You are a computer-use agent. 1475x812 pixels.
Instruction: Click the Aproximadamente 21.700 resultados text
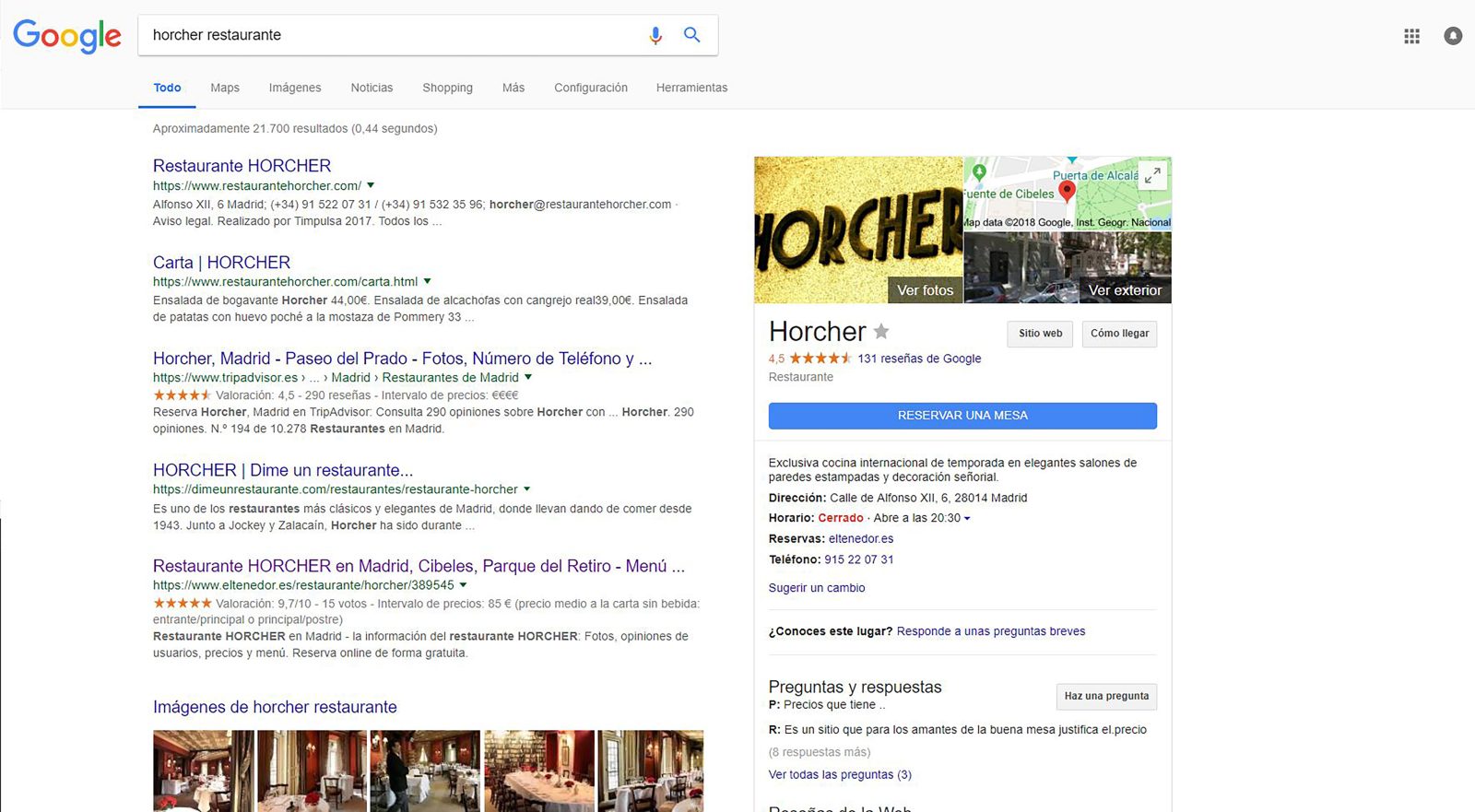[x=295, y=128]
